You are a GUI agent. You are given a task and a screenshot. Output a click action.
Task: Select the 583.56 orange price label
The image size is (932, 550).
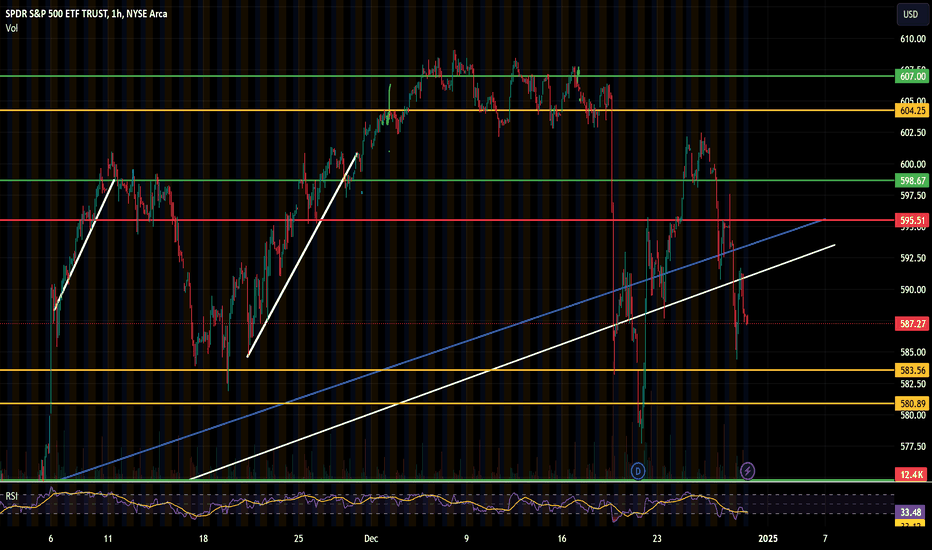click(x=912, y=370)
